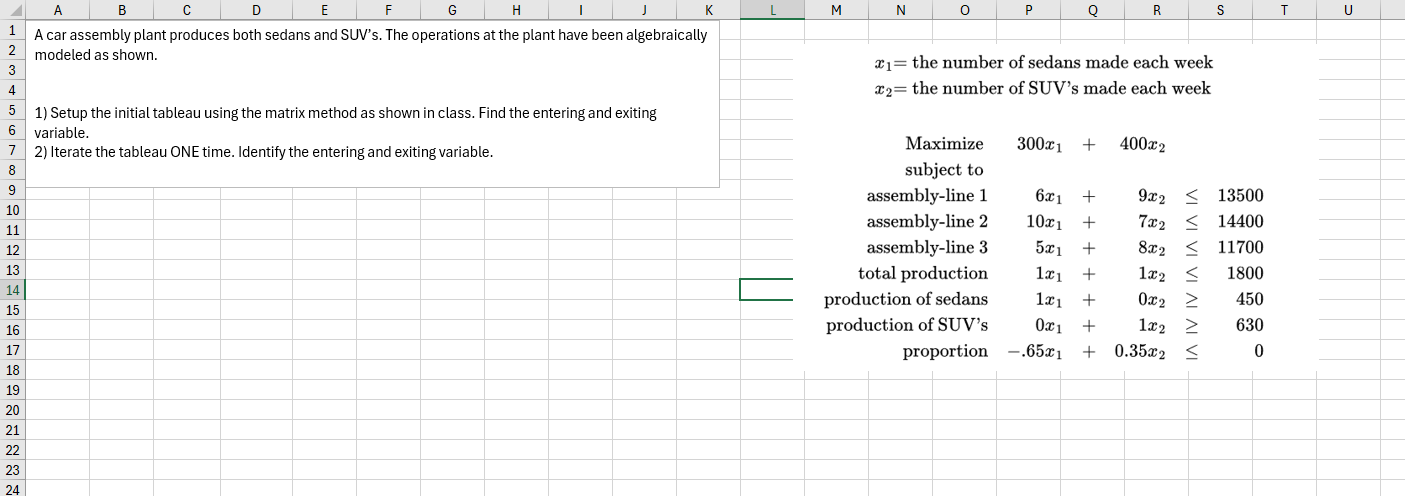1405x496 pixels.
Task: Select highlighted column L header
Action: (772, 9)
